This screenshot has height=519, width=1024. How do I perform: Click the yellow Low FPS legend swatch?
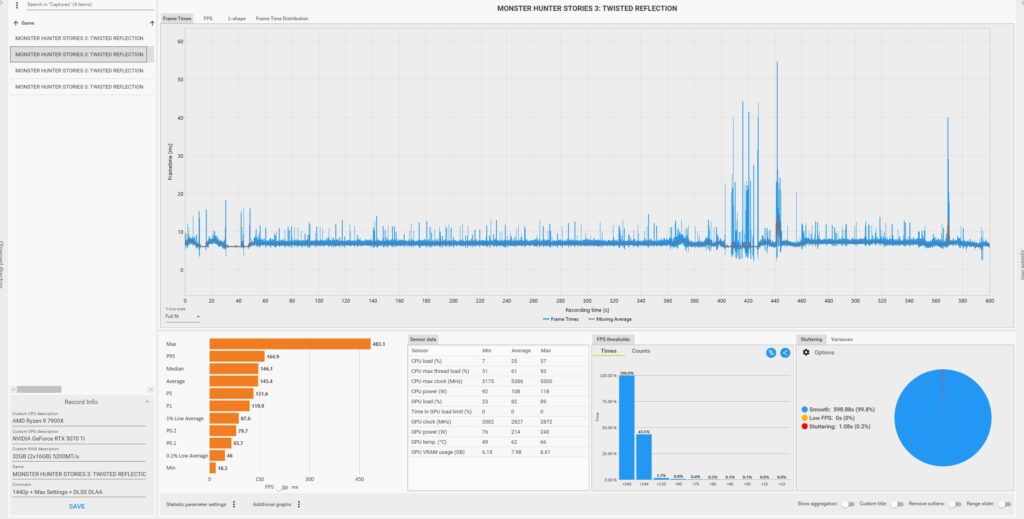tap(805, 418)
